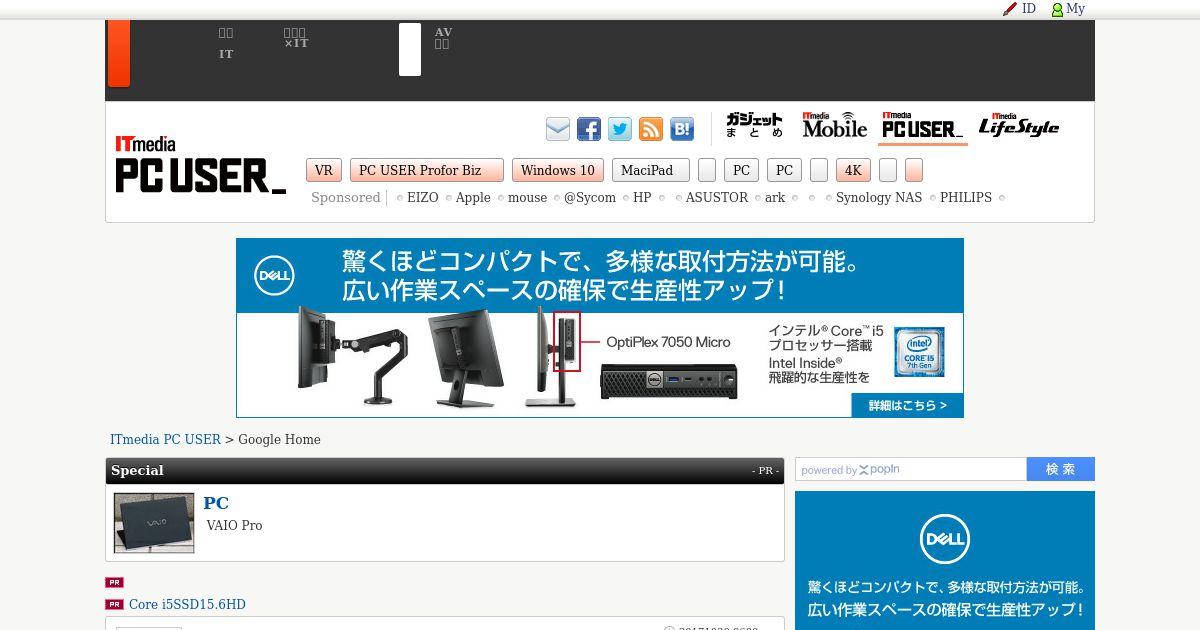
Task: Switch to the ITmedia LifeStyle logo tab
Action: pyautogui.click(x=1018, y=125)
